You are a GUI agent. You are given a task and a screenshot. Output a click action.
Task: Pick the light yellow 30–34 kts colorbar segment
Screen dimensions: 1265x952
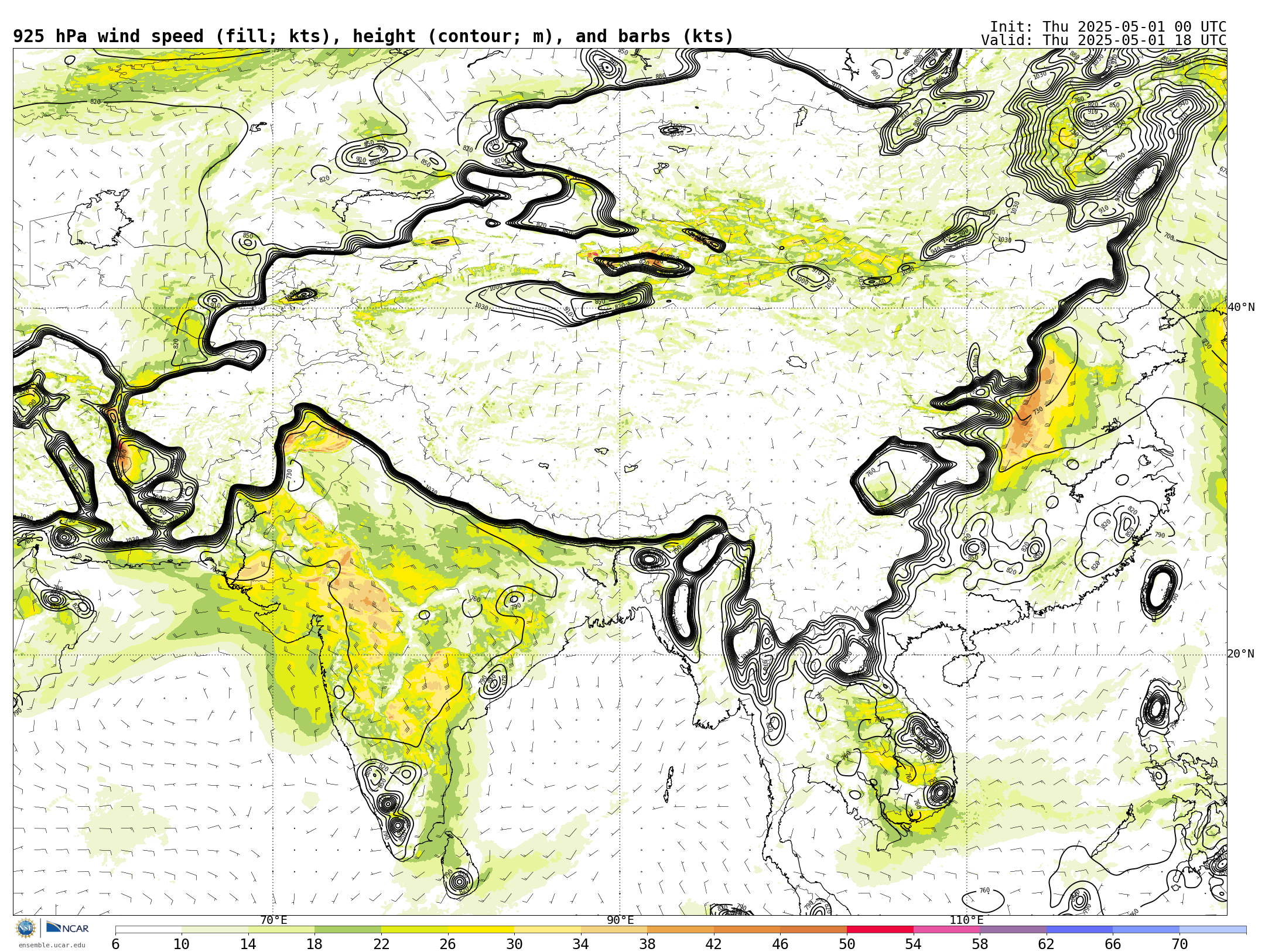pos(548,930)
